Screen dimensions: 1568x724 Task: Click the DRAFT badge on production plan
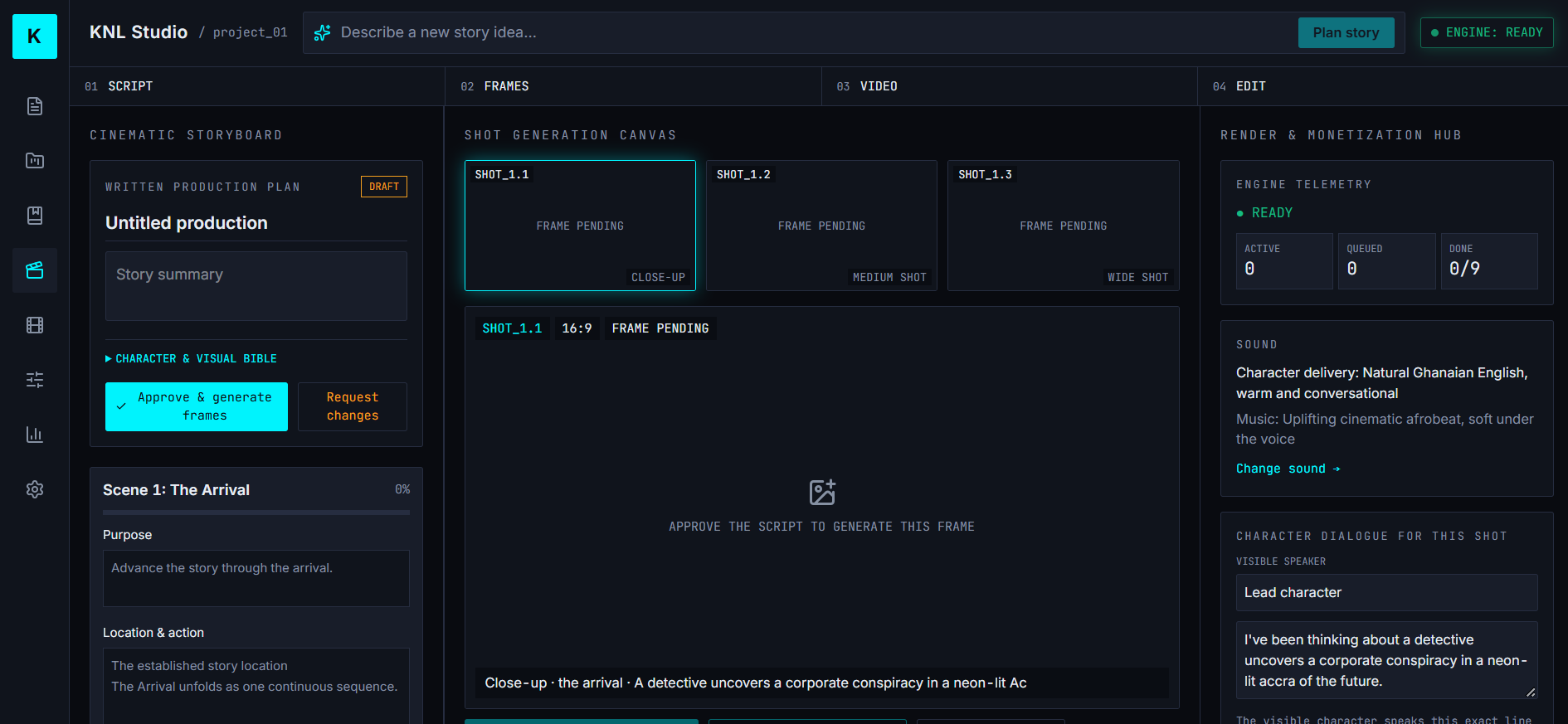point(384,187)
